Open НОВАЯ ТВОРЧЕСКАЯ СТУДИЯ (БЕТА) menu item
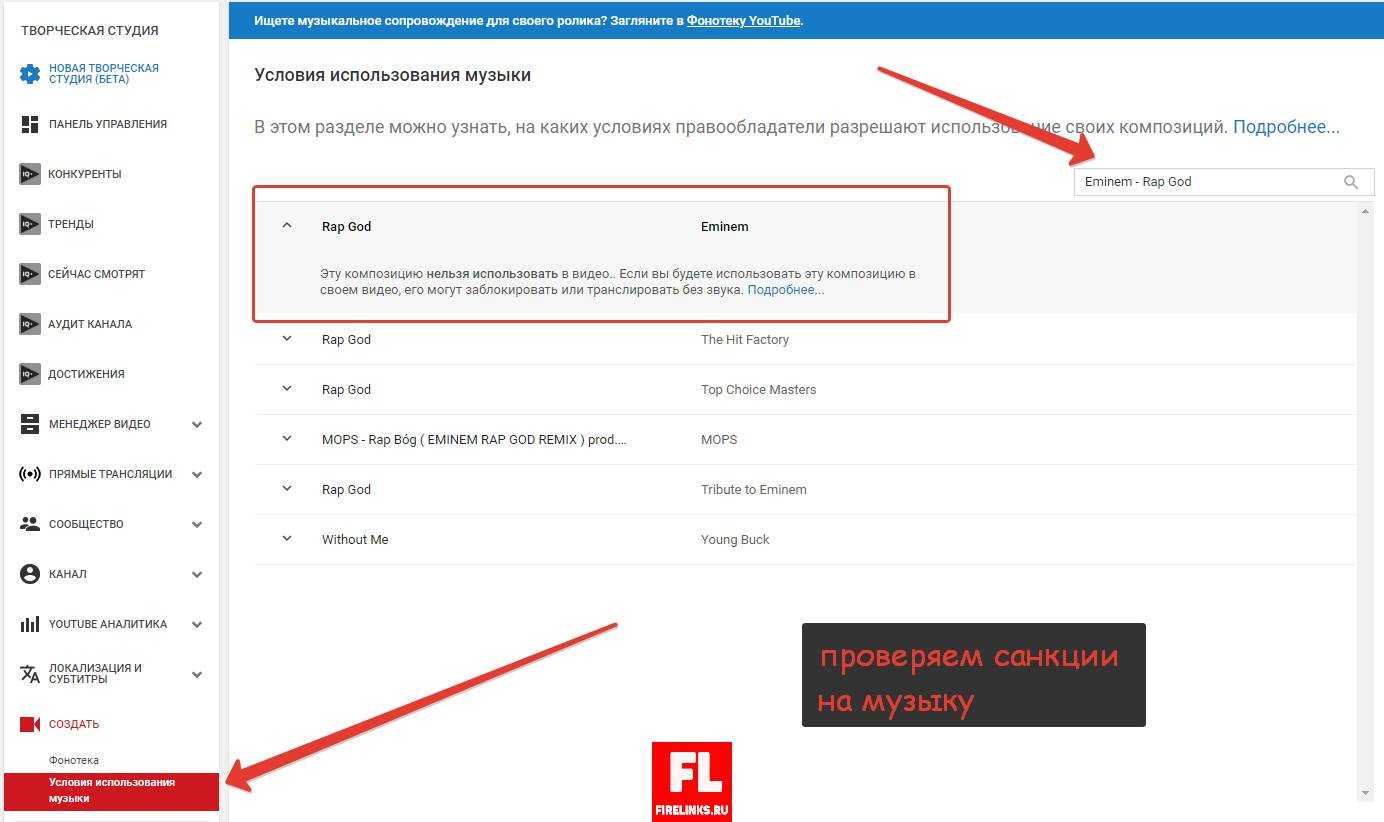Screen dimensions: 1384x822 point(104,74)
